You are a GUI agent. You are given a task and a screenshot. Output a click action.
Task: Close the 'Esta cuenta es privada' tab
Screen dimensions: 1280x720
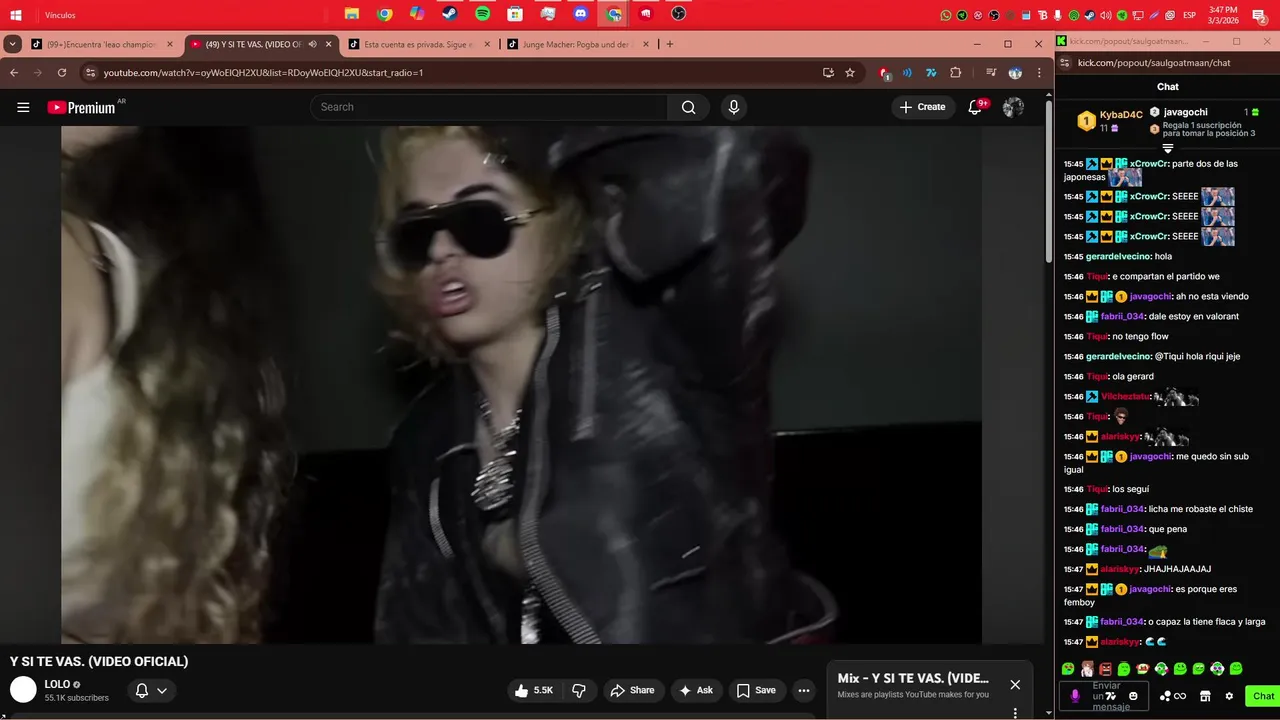pyautogui.click(x=487, y=44)
